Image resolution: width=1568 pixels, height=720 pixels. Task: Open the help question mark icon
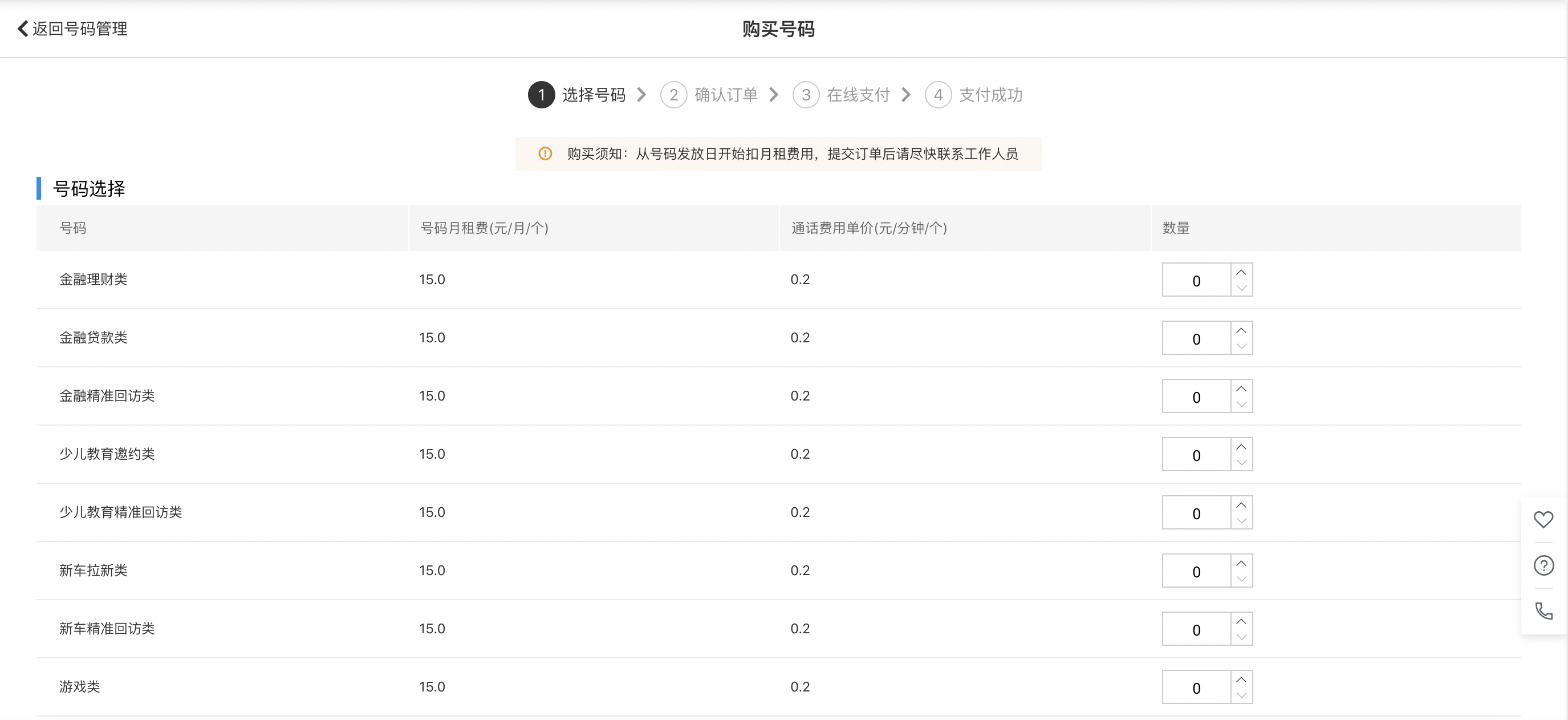pos(1543,565)
